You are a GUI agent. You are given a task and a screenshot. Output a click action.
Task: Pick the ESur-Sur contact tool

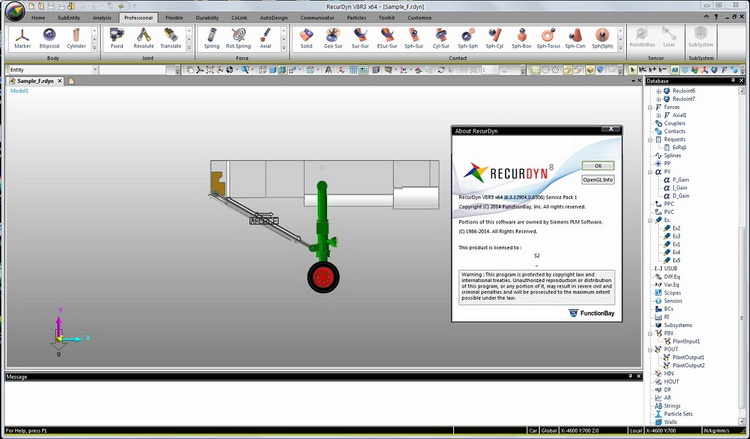click(387, 39)
